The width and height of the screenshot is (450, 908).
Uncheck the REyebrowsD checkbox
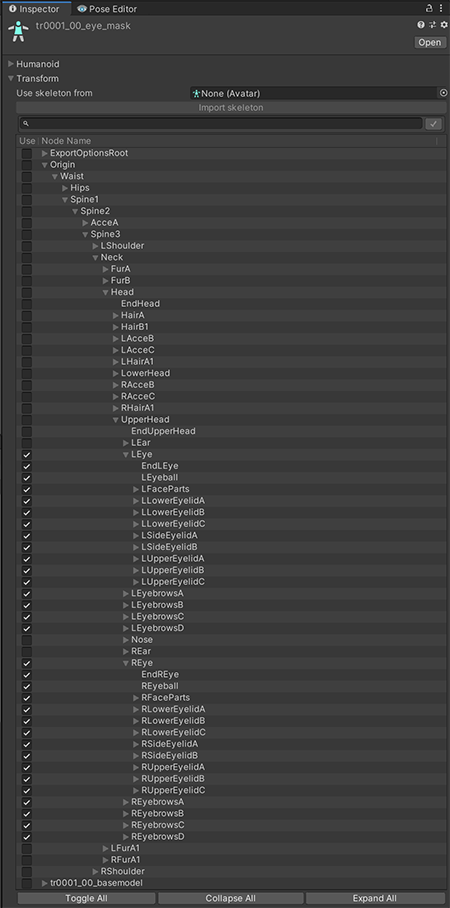click(27, 837)
